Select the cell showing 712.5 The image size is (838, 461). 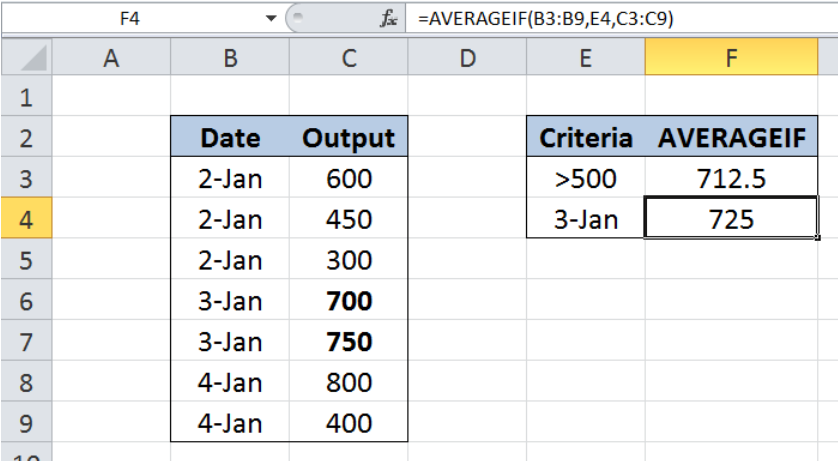click(x=731, y=178)
